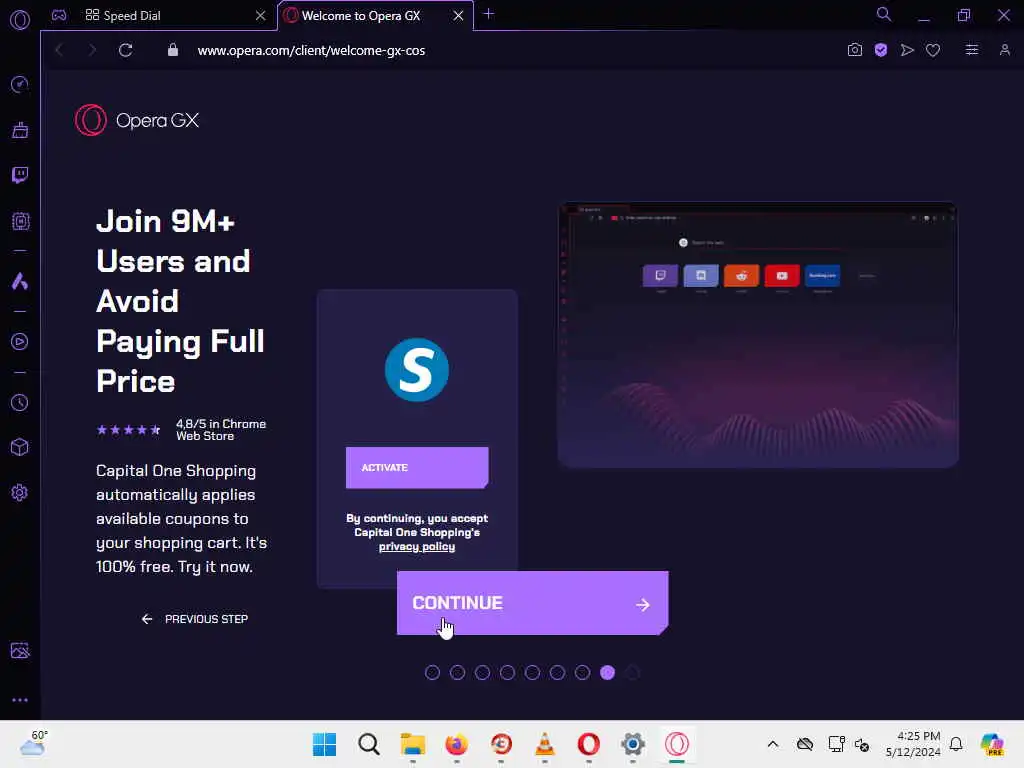Close the Speed Dial tab
Image resolution: width=1024 pixels, height=768 pixels.
click(261, 15)
